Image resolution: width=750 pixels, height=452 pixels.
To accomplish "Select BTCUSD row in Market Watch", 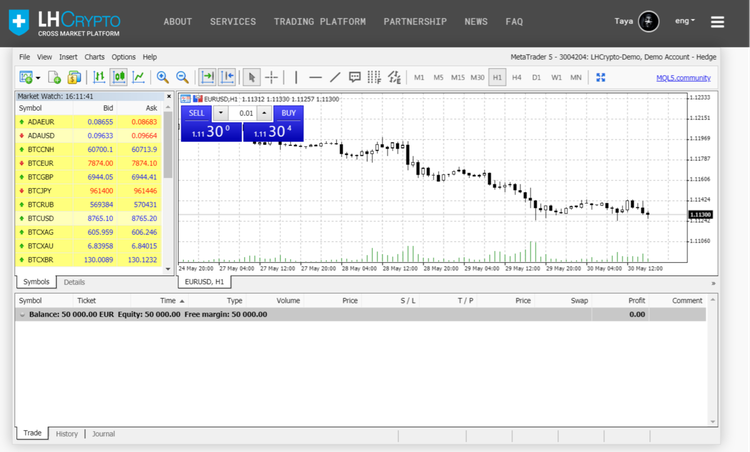I will [90, 218].
